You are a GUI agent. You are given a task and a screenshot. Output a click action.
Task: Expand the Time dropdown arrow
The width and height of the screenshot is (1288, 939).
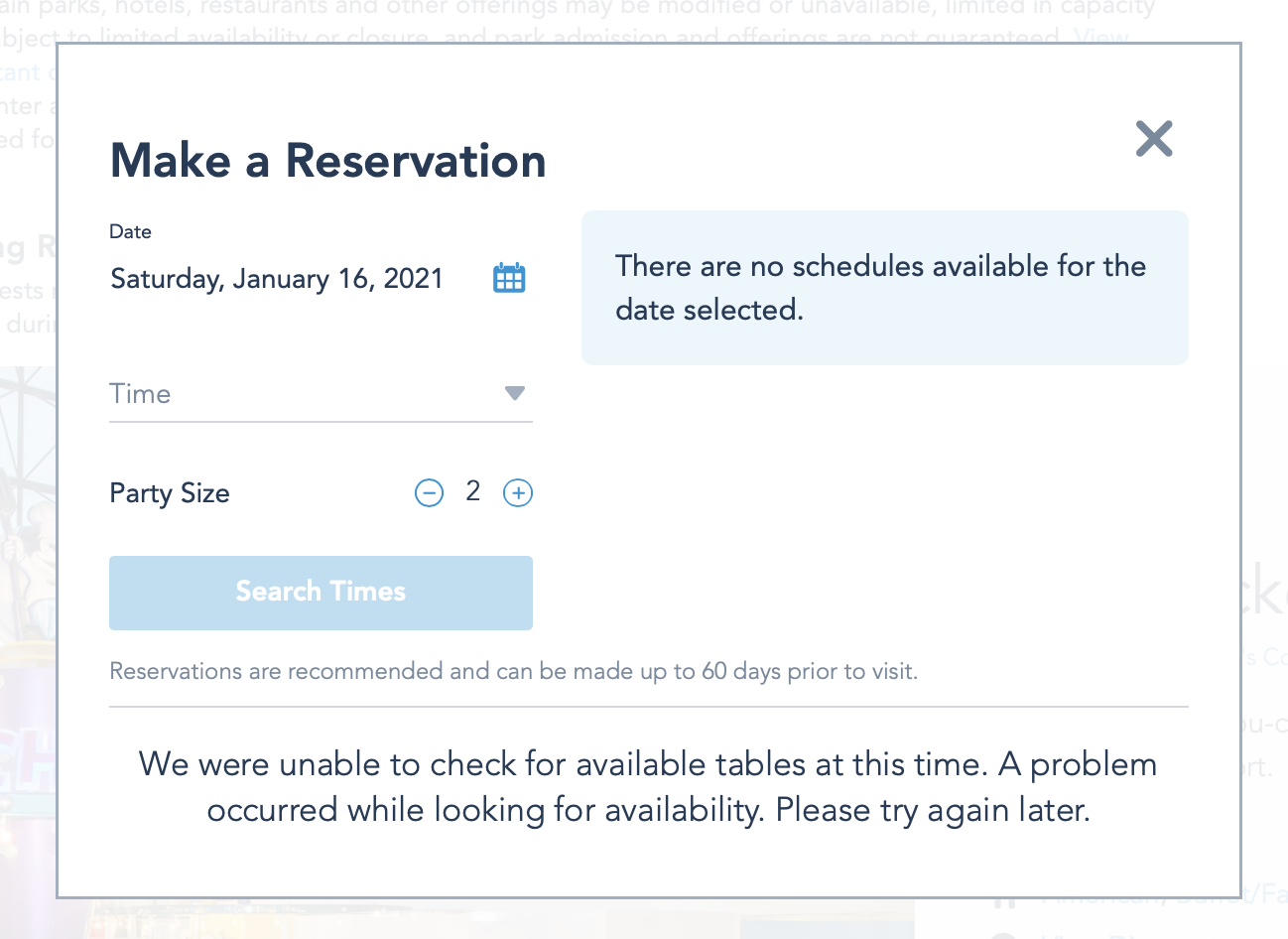pos(514,393)
